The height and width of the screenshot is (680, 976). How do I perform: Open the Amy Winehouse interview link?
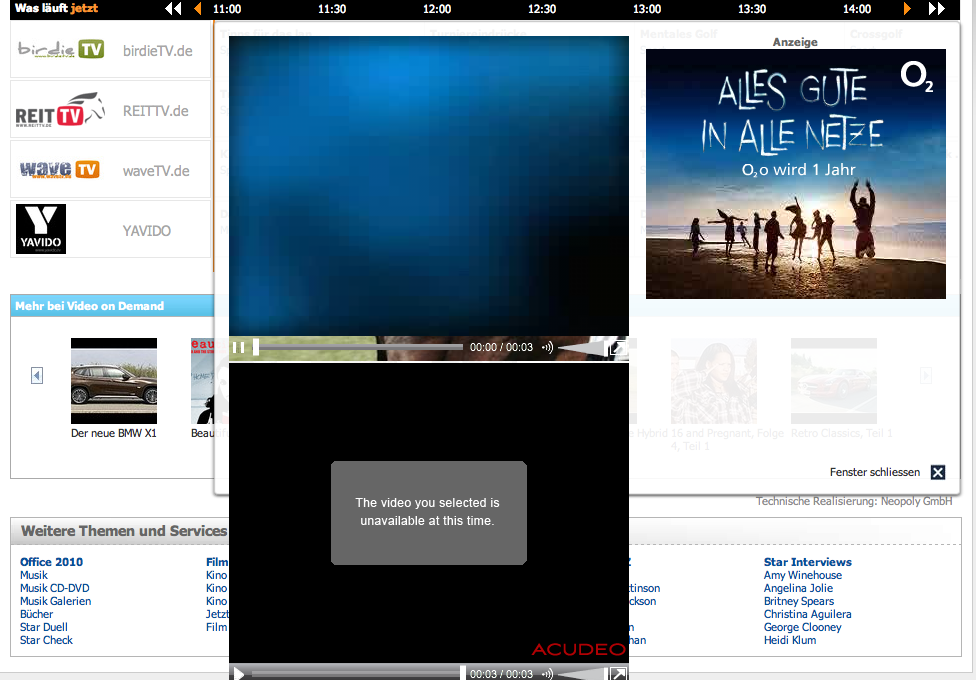click(802, 575)
